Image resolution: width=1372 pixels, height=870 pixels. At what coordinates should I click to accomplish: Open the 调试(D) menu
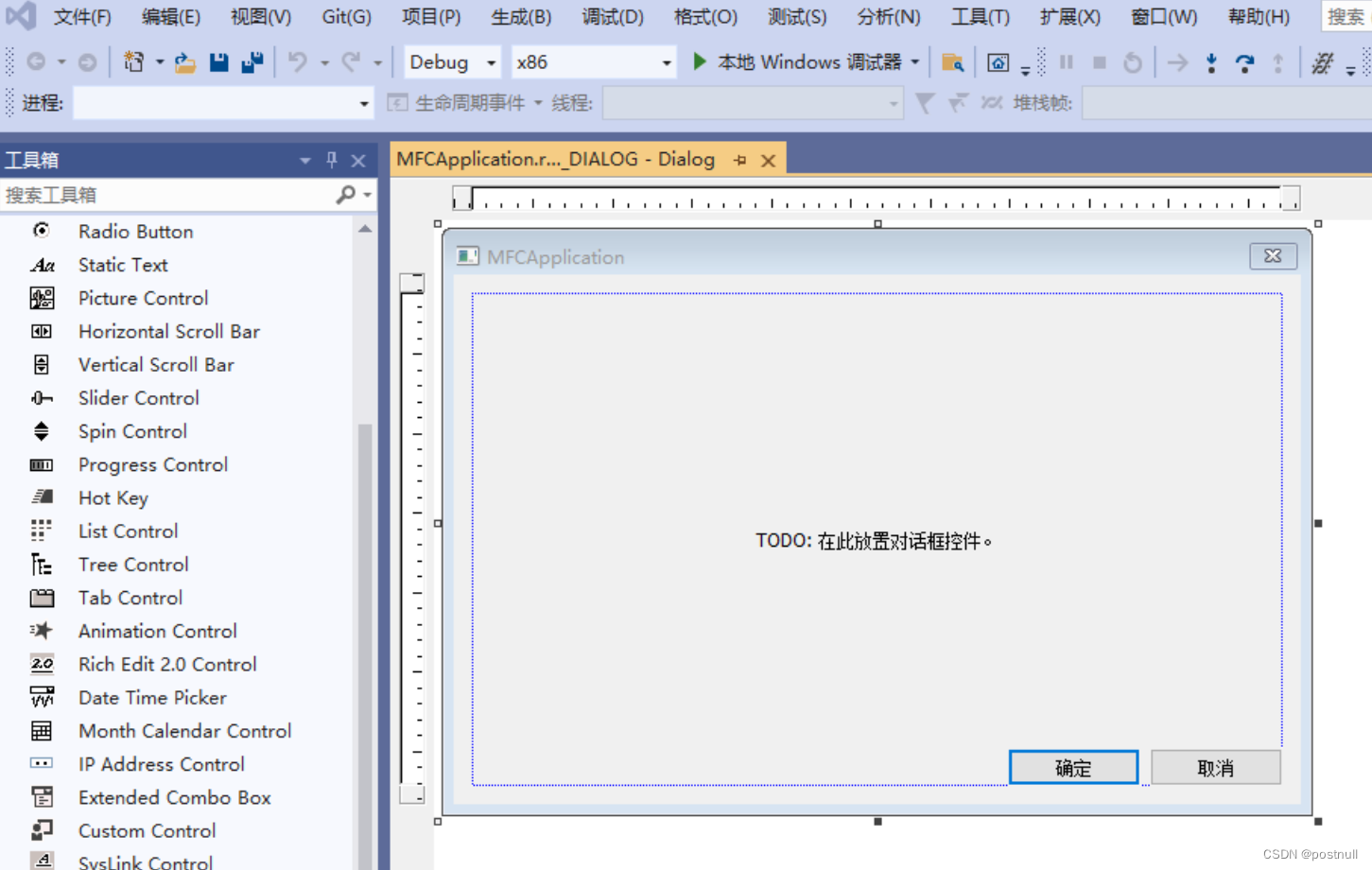[613, 17]
